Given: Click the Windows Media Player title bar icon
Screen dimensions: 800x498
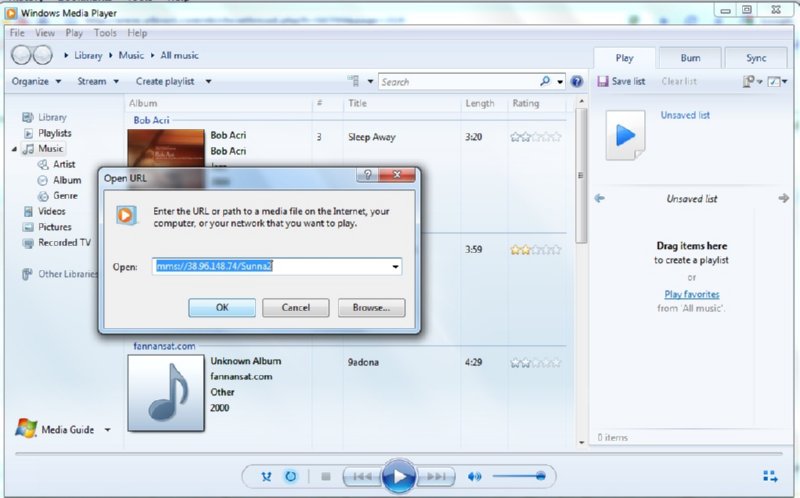Looking at the screenshot, I should click(x=11, y=13).
